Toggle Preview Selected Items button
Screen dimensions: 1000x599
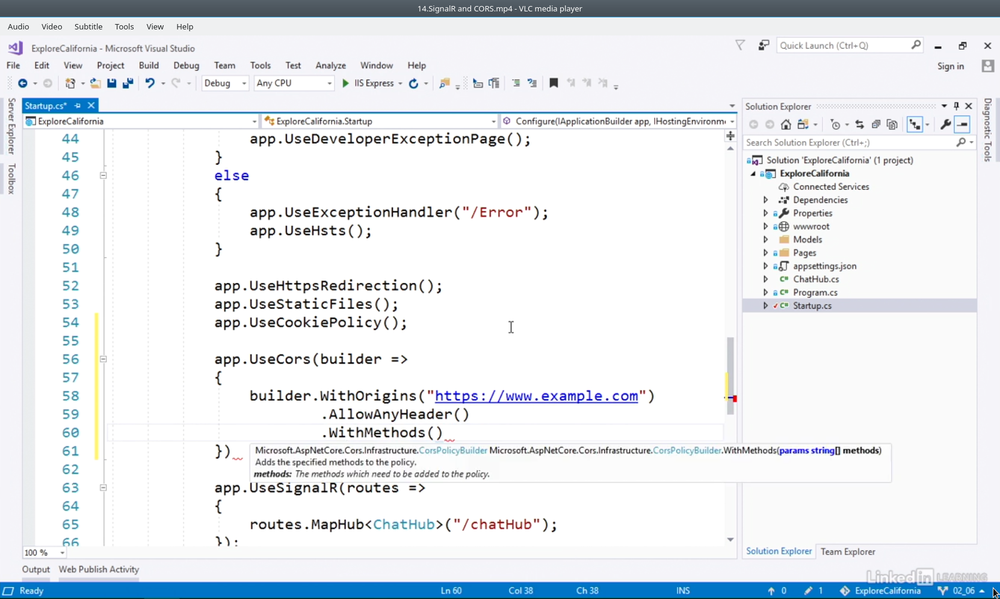(x=962, y=124)
